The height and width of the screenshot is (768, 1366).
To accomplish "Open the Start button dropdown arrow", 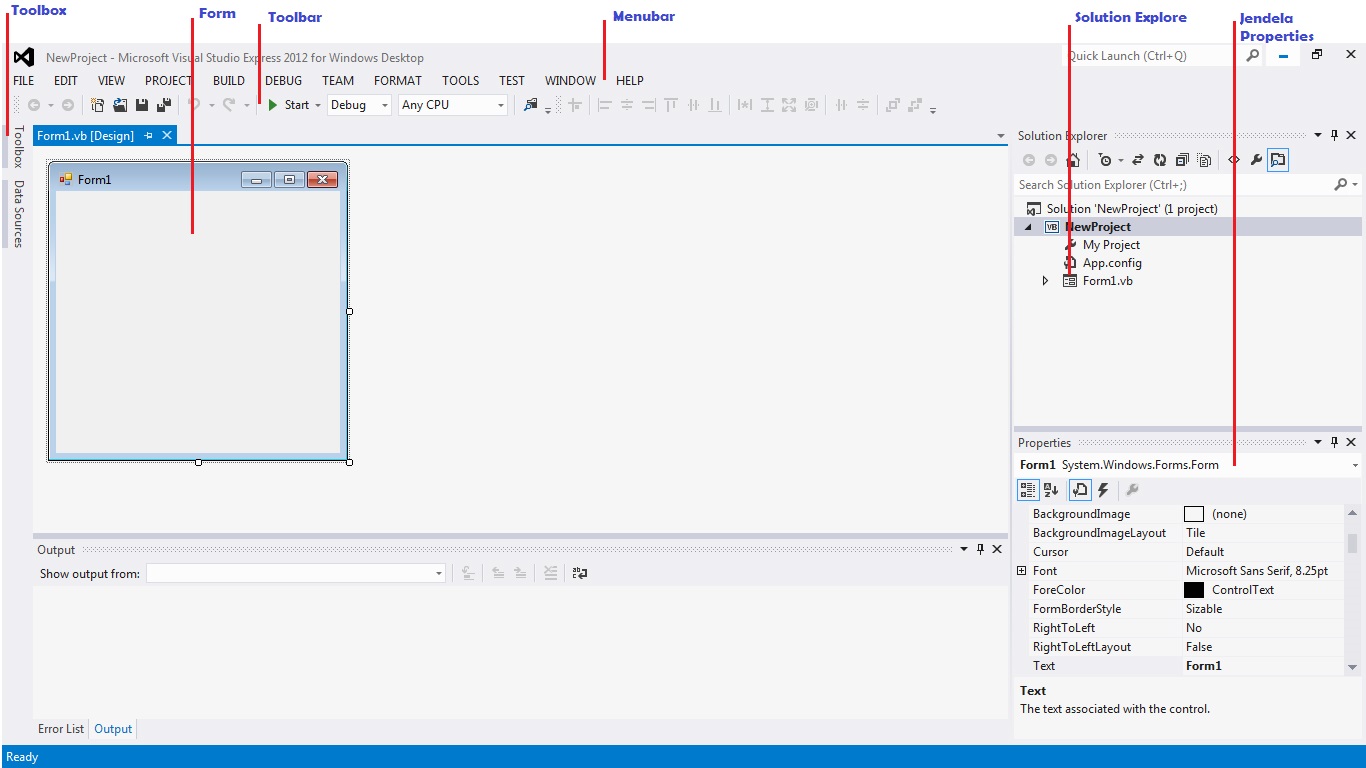I will 317,105.
